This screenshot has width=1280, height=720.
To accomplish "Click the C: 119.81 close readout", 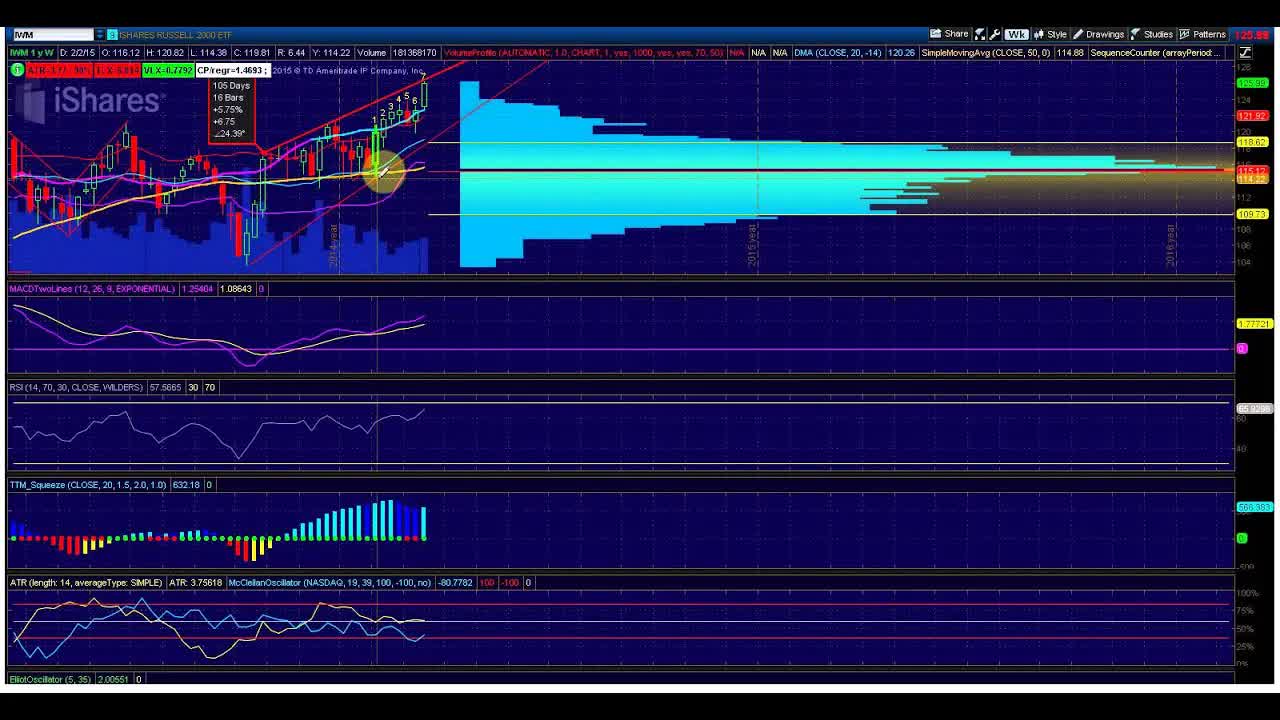I will point(250,52).
